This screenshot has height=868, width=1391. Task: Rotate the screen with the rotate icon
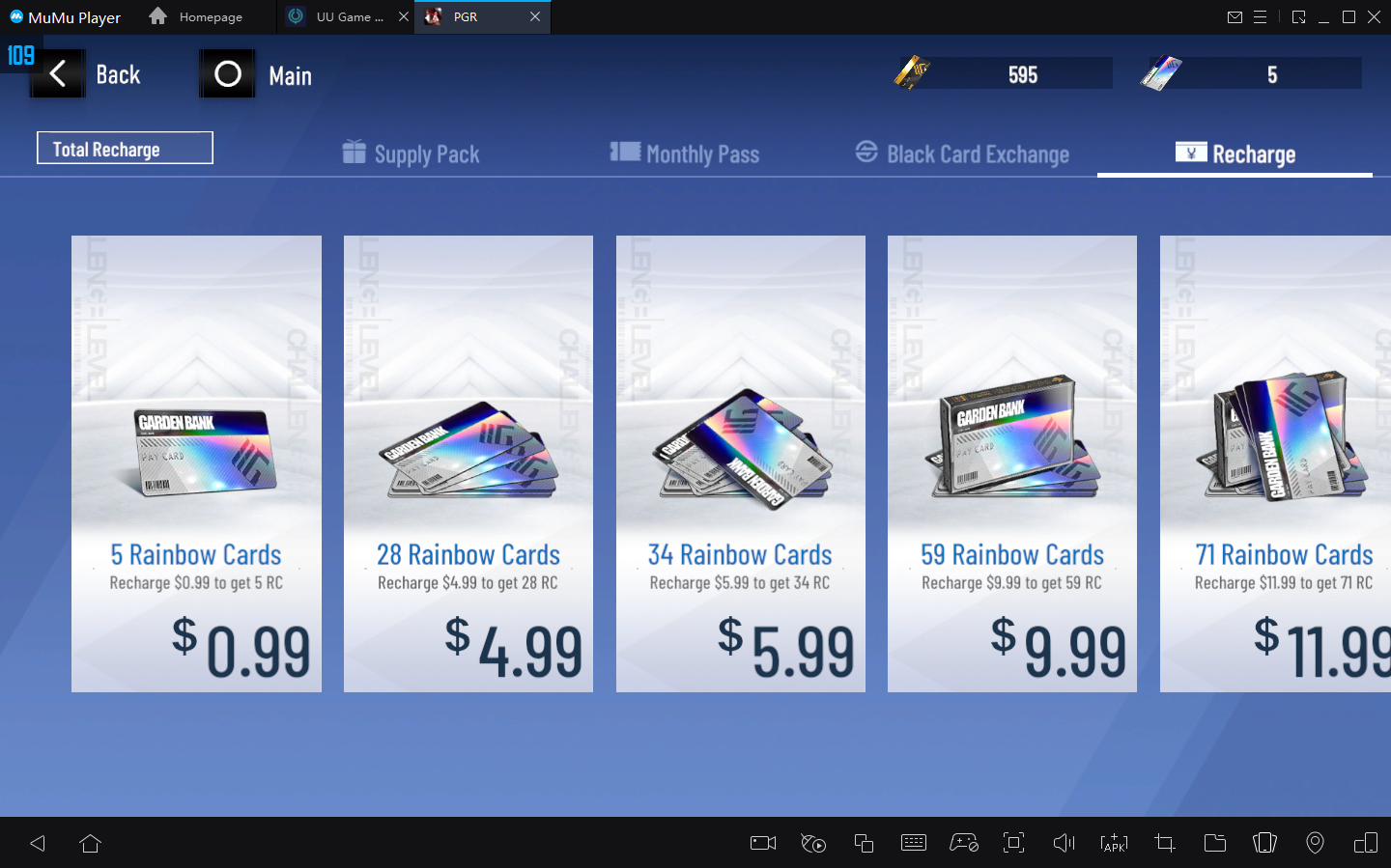click(x=1264, y=843)
